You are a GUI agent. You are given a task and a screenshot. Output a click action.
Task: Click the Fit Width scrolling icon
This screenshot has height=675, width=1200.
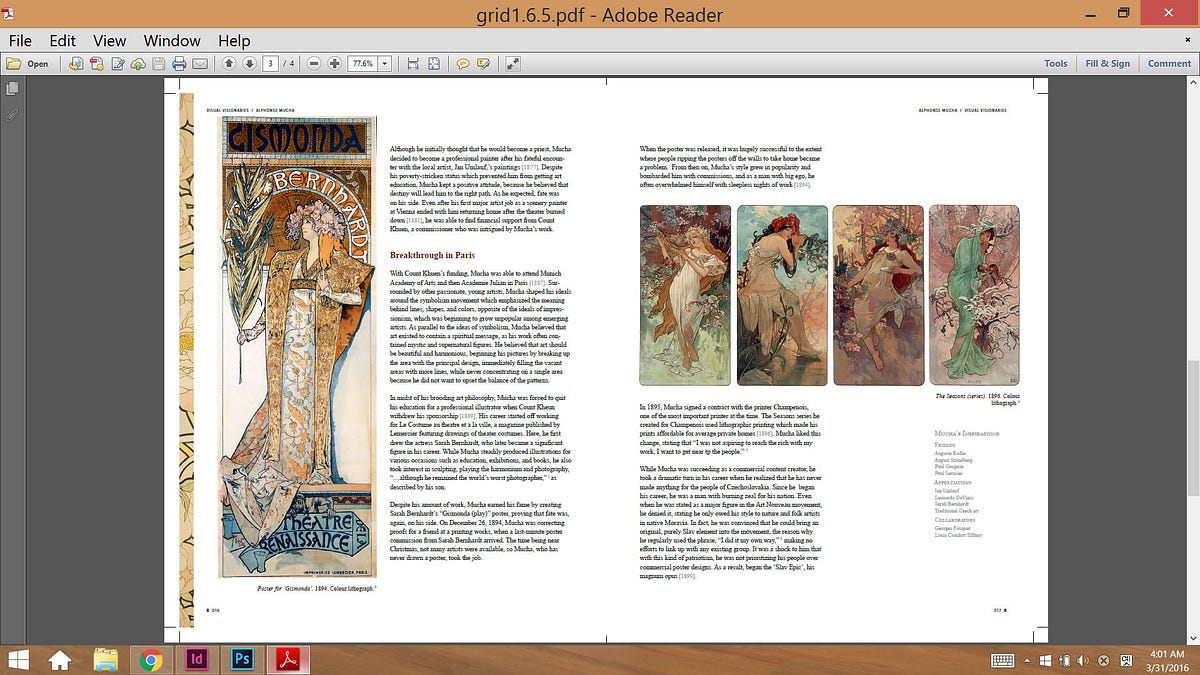(413, 63)
